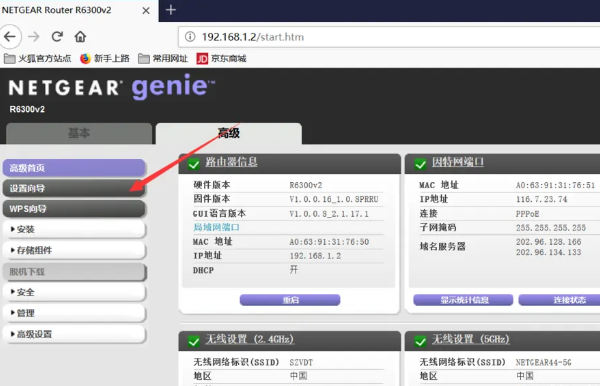Click the R6300v2 model label under the logo
The height and width of the screenshot is (386, 600).
(27, 109)
